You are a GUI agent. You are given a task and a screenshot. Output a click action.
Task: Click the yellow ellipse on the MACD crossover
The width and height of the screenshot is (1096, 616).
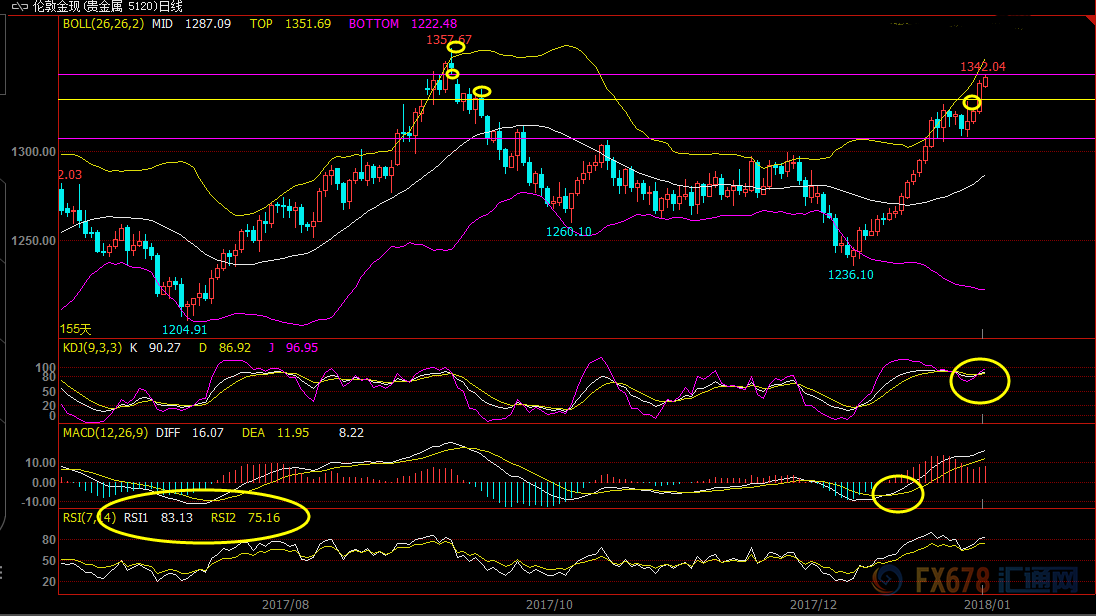pyautogui.click(x=897, y=493)
